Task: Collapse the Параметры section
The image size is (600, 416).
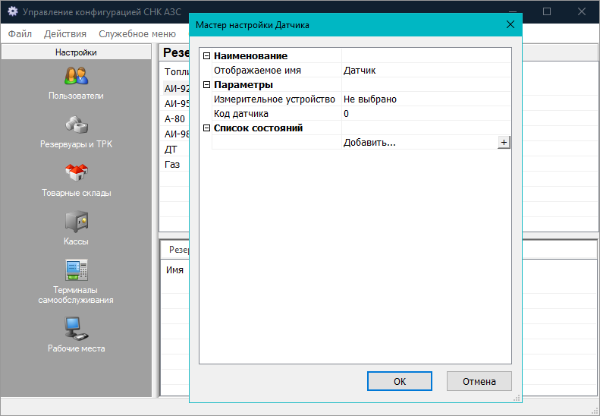Action: tap(206, 85)
